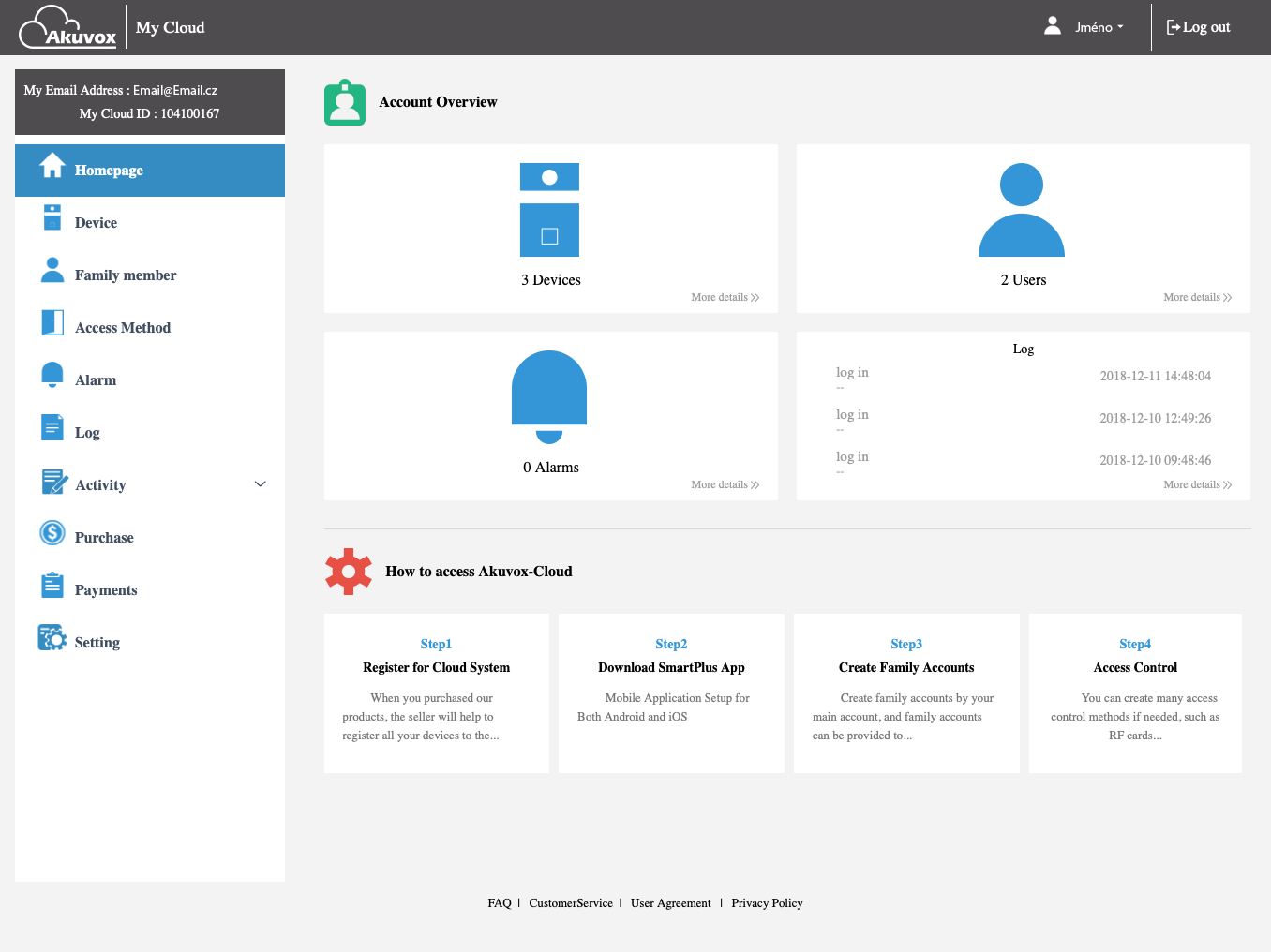This screenshot has height=952, width=1271.
Task: Click the Akuvox cloud logo
Action: [67, 27]
